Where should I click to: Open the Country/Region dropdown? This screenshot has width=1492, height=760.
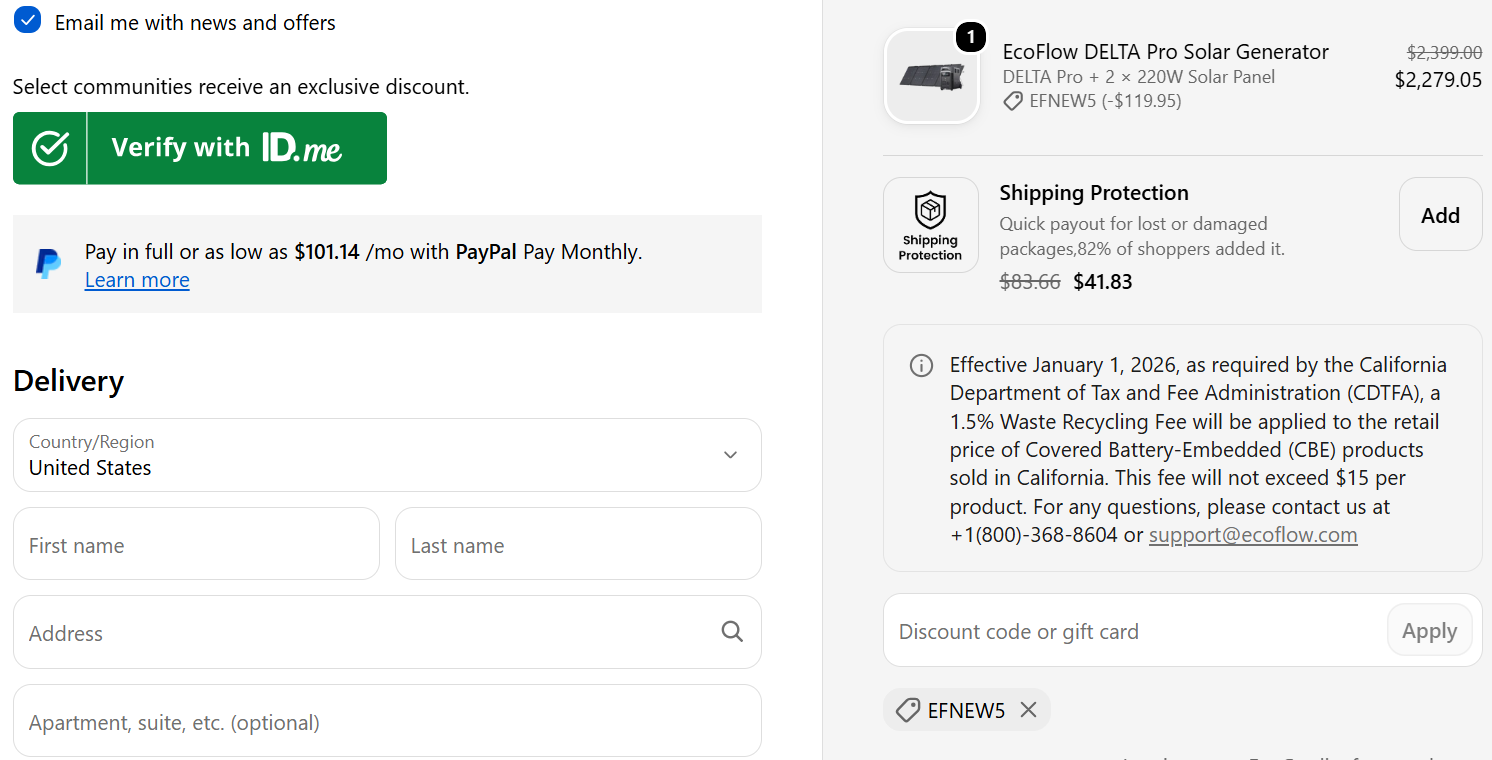(387, 455)
